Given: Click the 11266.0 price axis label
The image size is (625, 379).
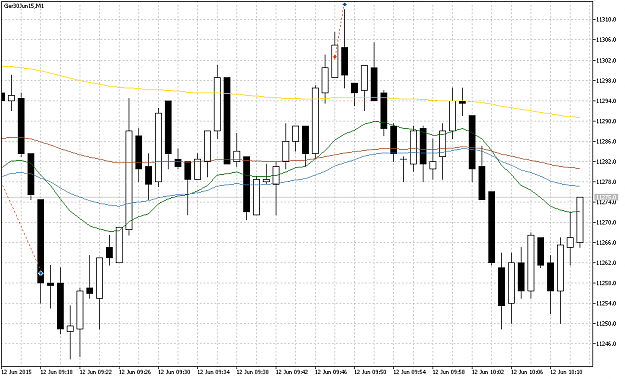Looking at the screenshot, I should [x=606, y=243].
